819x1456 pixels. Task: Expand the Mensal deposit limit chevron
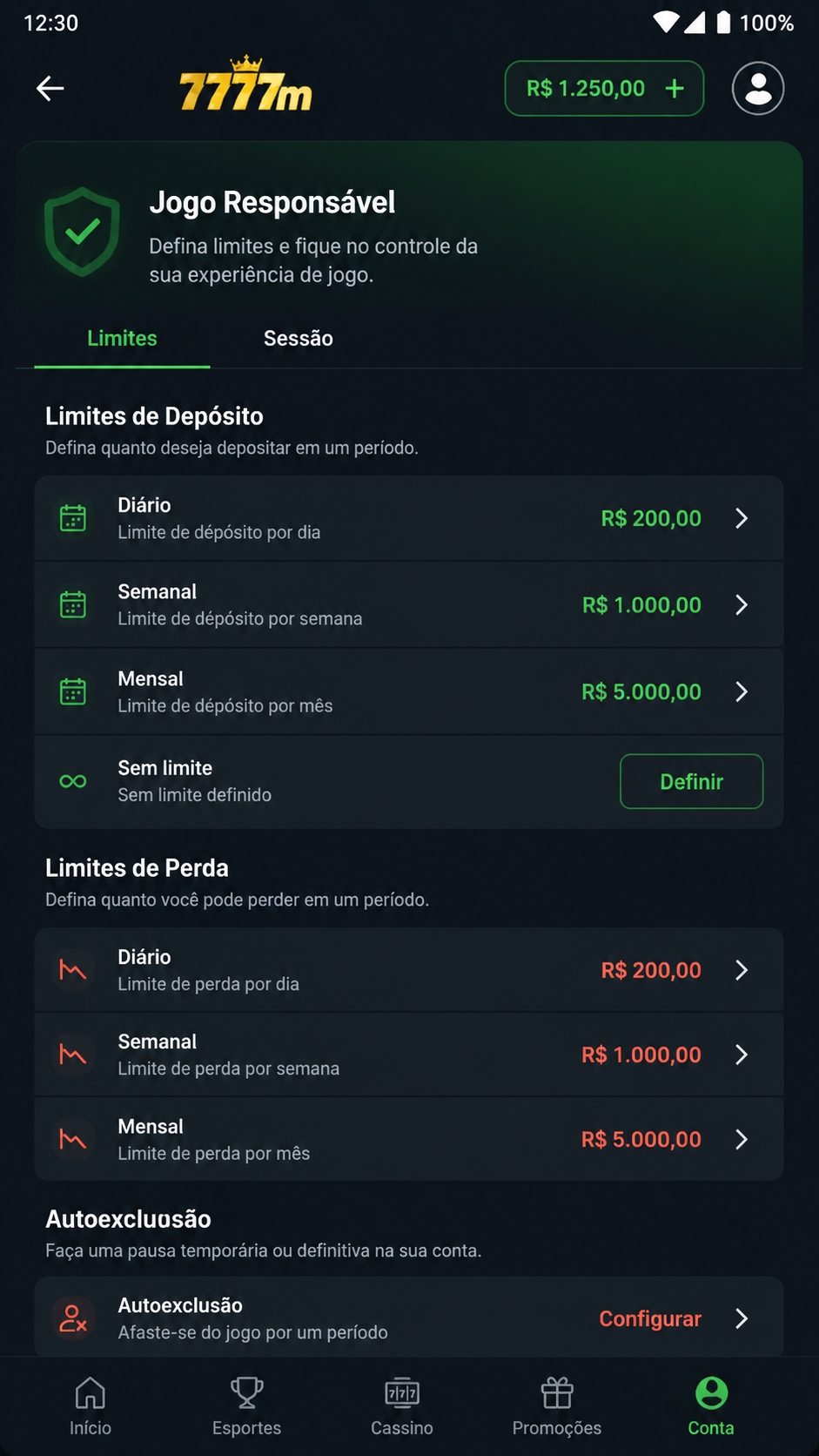(x=742, y=691)
